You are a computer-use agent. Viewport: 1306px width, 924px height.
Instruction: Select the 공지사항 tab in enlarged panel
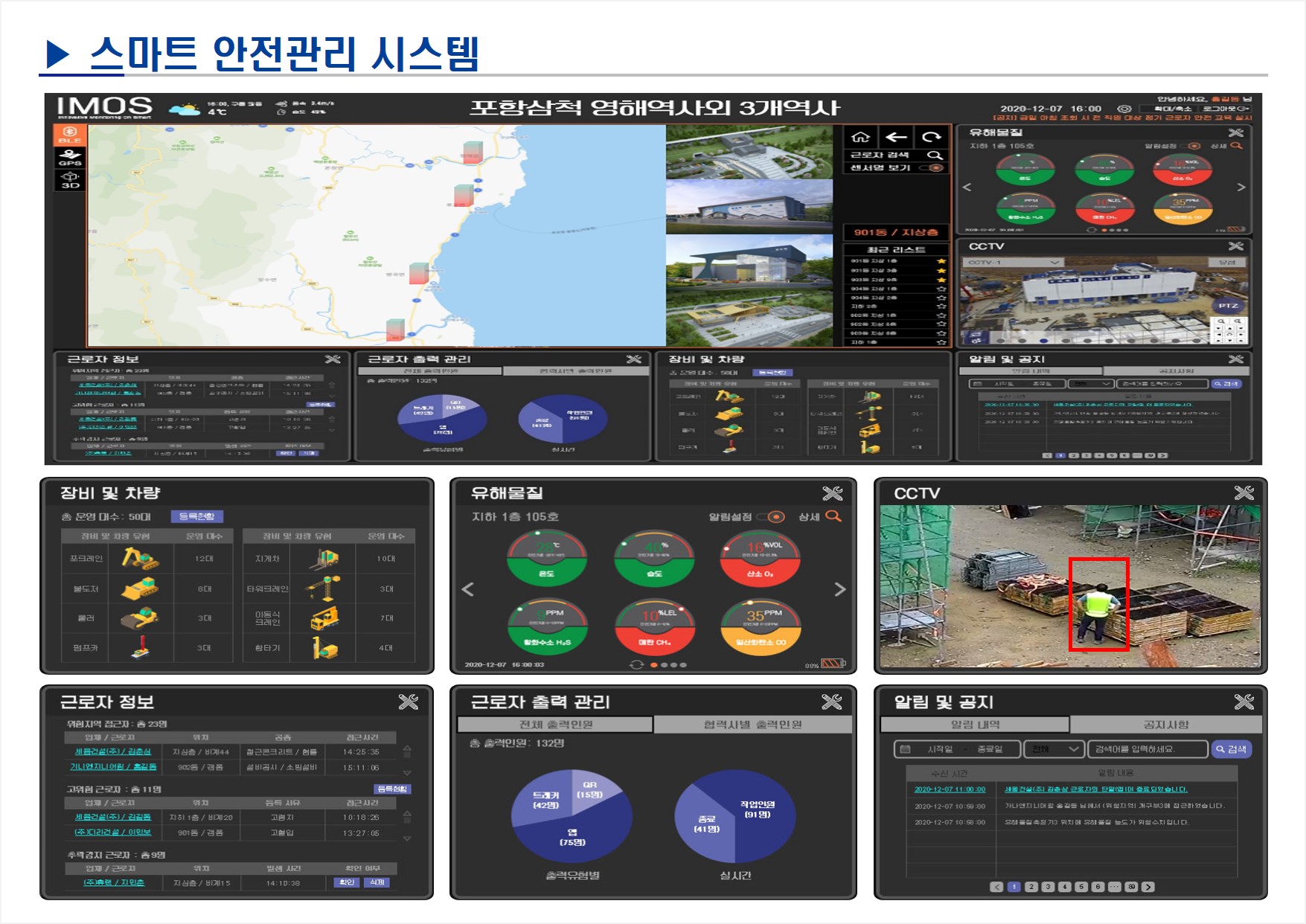click(1166, 725)
